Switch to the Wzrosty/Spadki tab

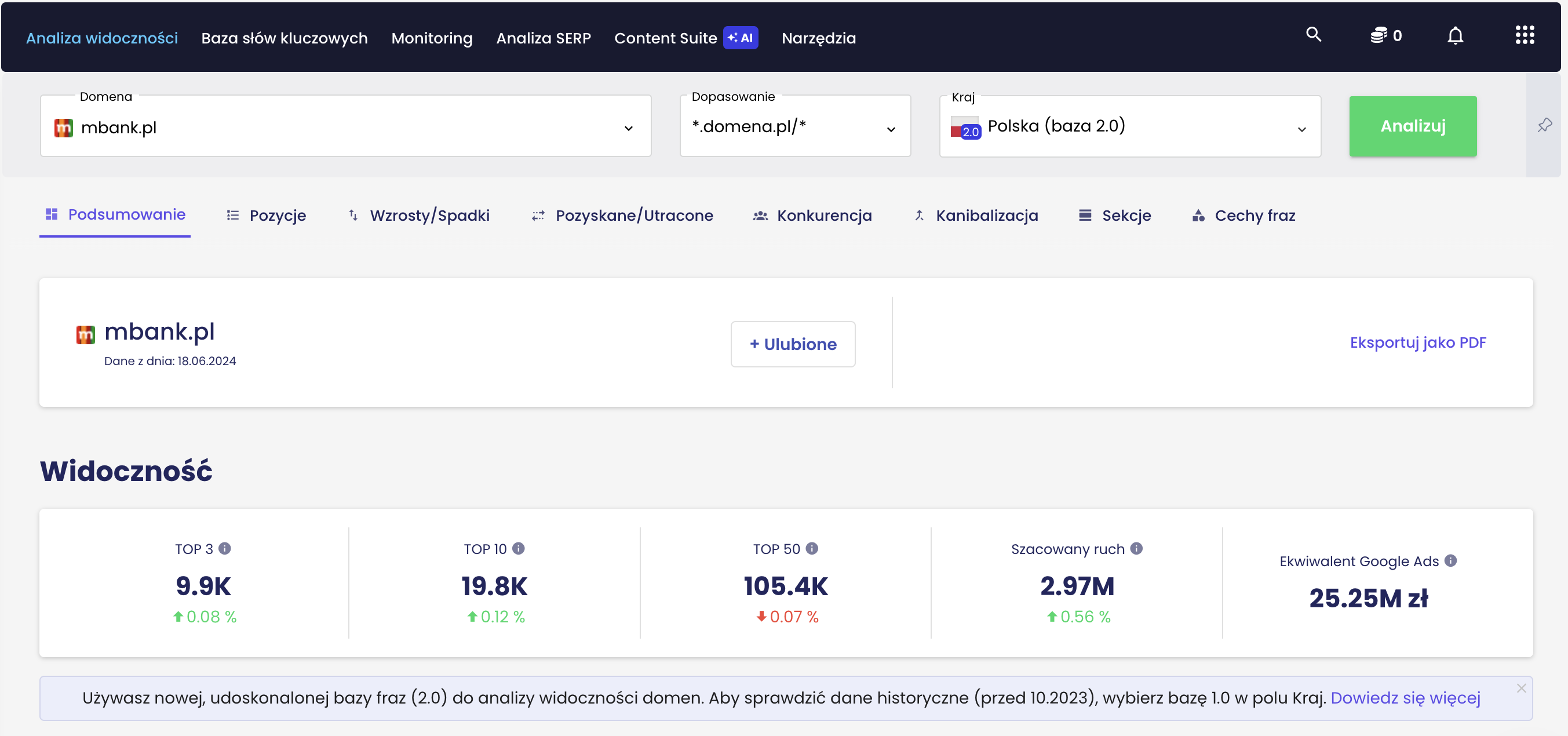pos(418,216)
